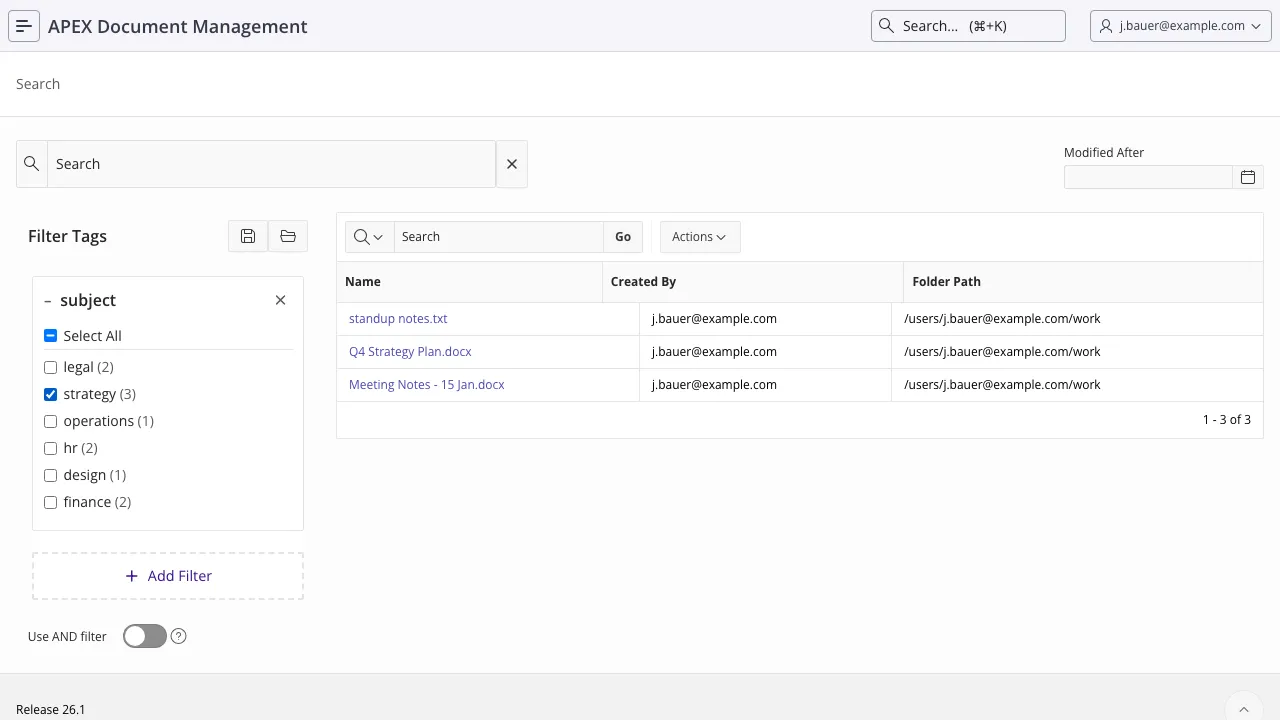Enable the Use AND filter switch
The width and height of the screenshot is (1280, 720).
(x=145, y=636)
